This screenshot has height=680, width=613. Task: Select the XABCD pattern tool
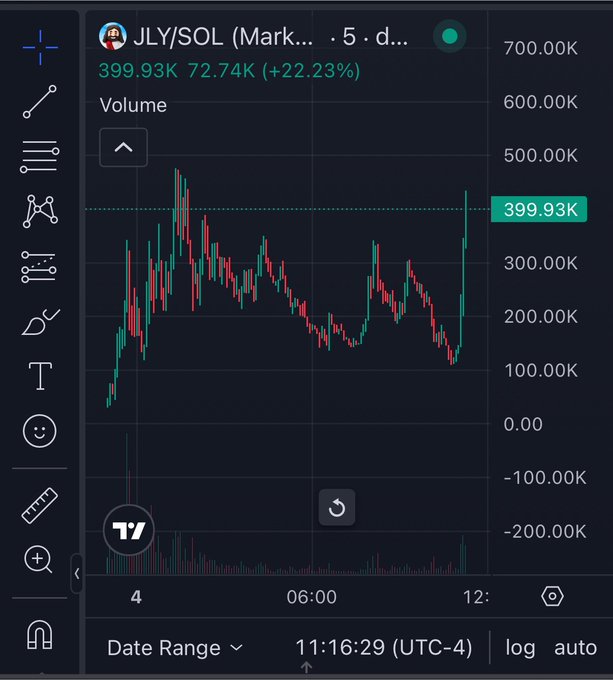(x=40, y=211)
